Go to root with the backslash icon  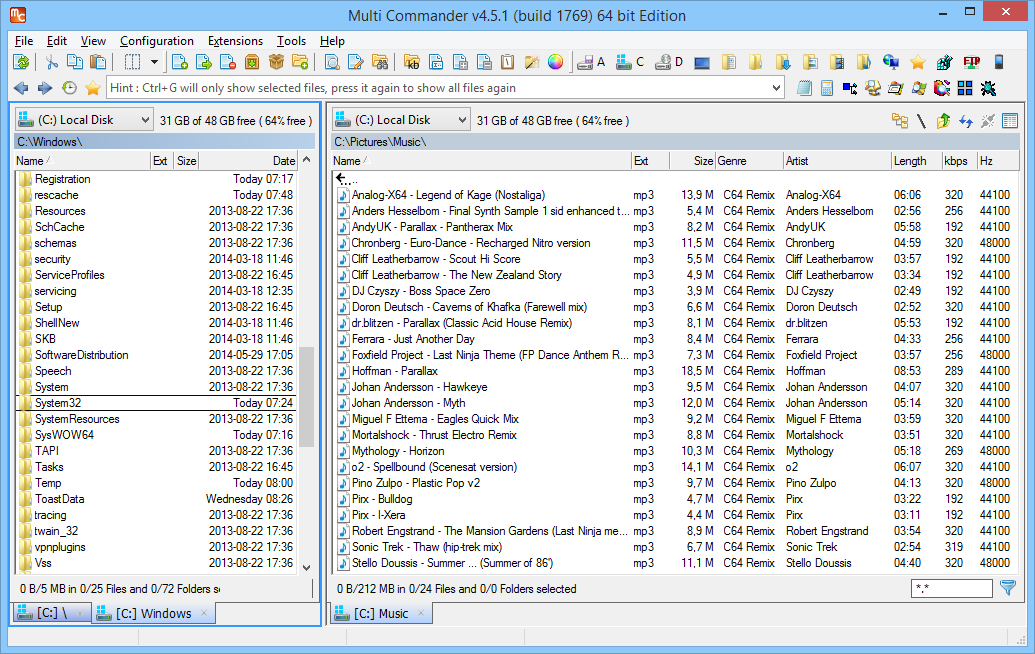point(921,121)
